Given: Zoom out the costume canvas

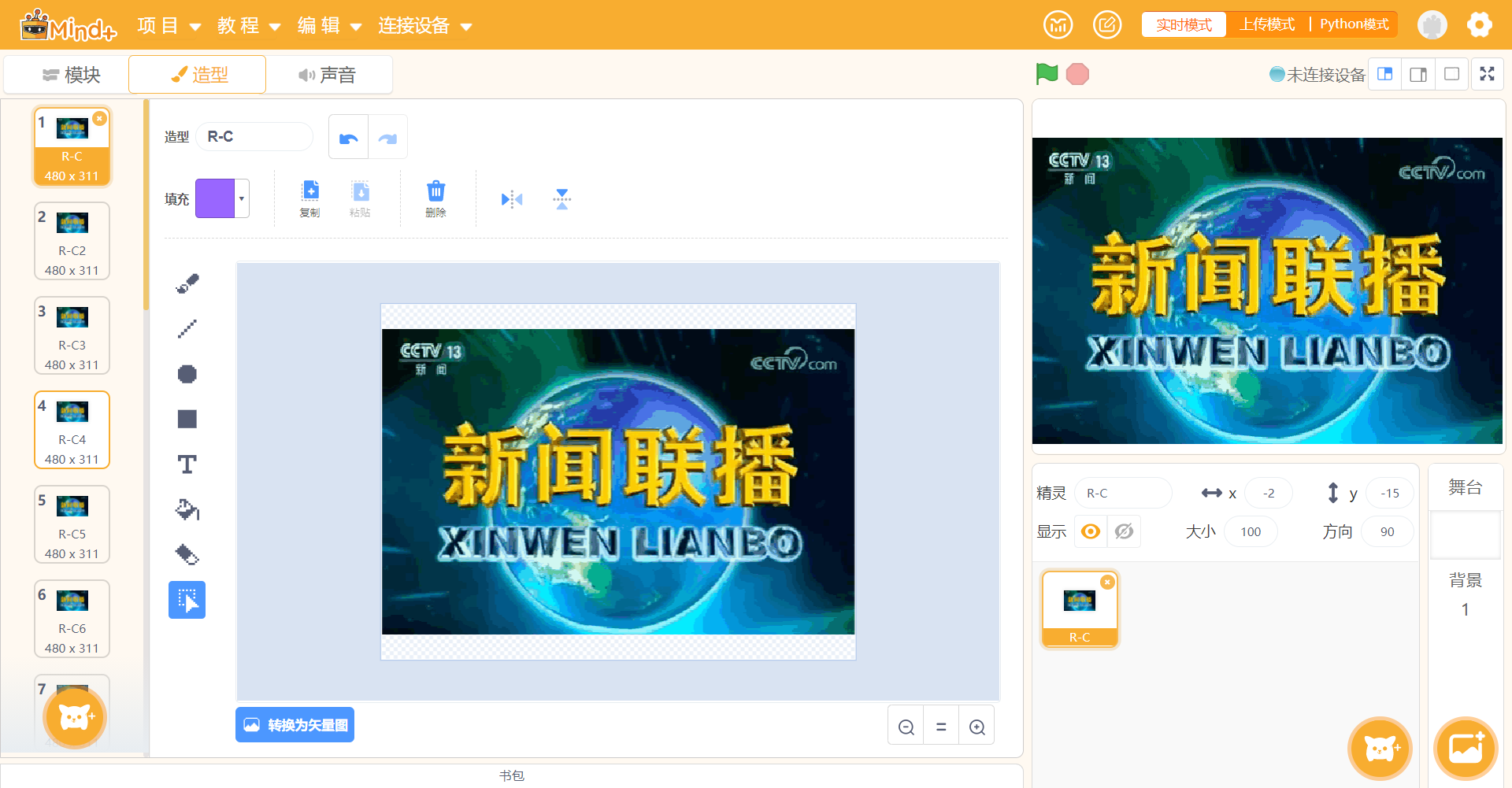Looking at the screenshot, I should (906, 727).
